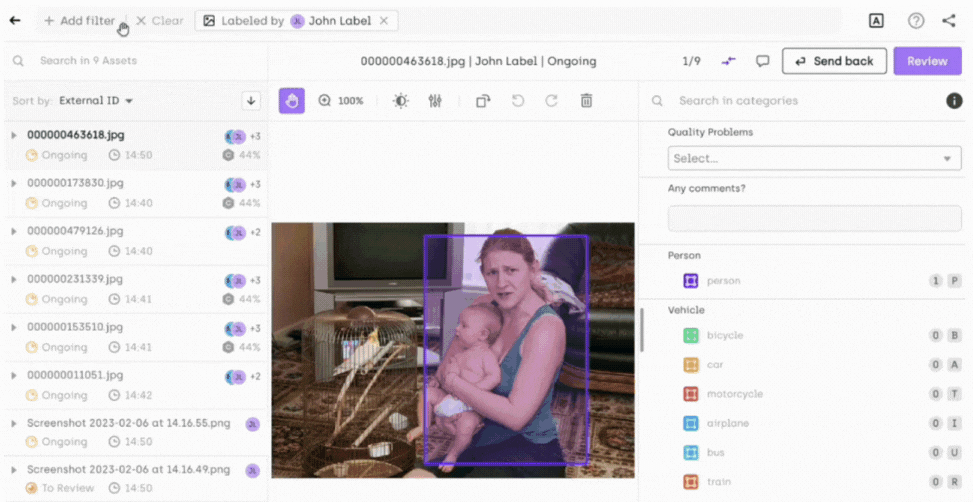Click the Review button
The image size is (973, 502).
pyautogui.click(x=927, y=61)
